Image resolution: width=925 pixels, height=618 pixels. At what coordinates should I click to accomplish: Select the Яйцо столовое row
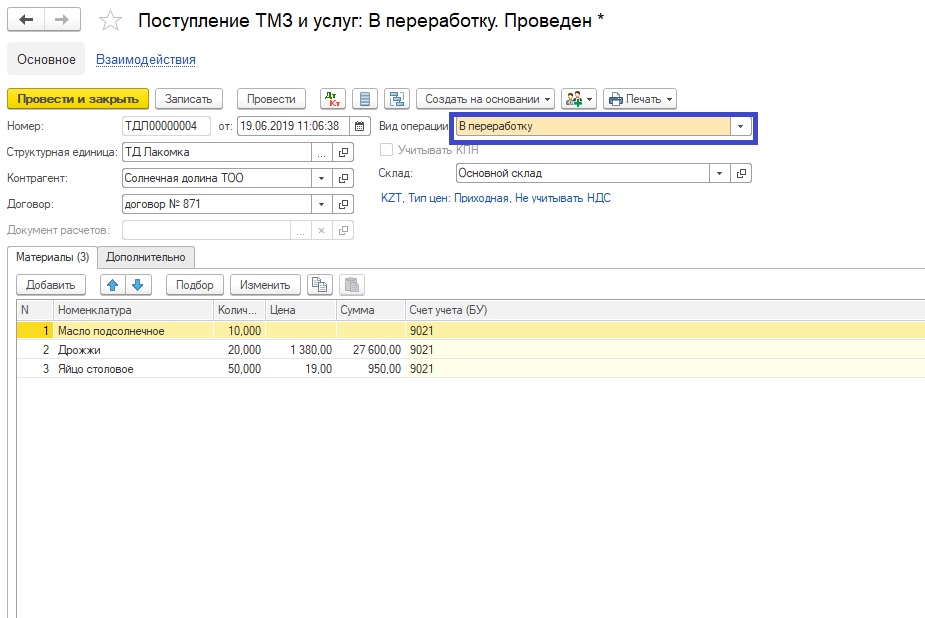tap(471, 369)
